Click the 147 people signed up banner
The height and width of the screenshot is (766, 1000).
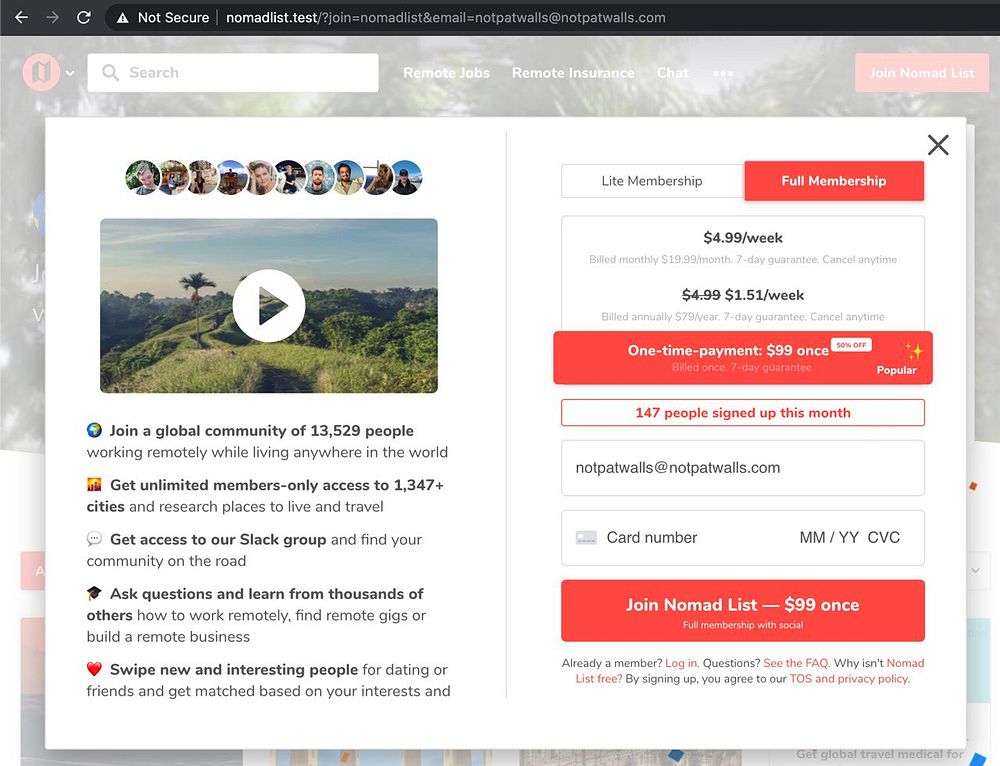coord(742,413)
